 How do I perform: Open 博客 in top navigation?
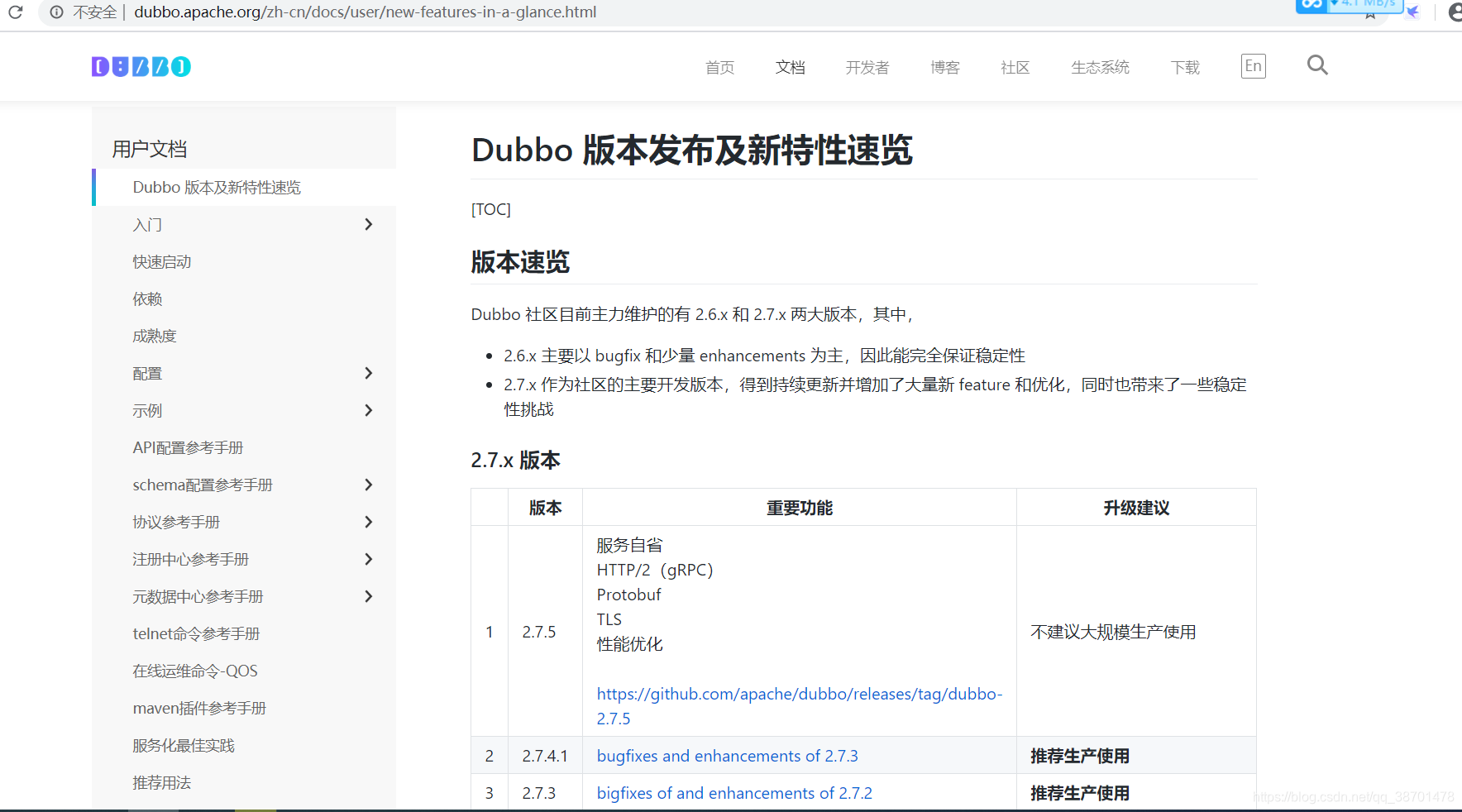[945, 67]
